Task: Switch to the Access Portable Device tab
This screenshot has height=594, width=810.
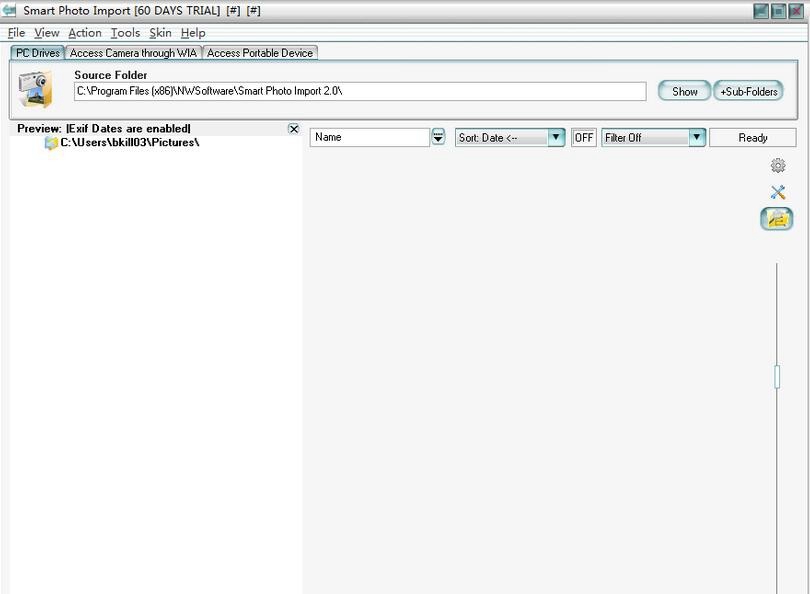Action: click(x=260, y=53)
